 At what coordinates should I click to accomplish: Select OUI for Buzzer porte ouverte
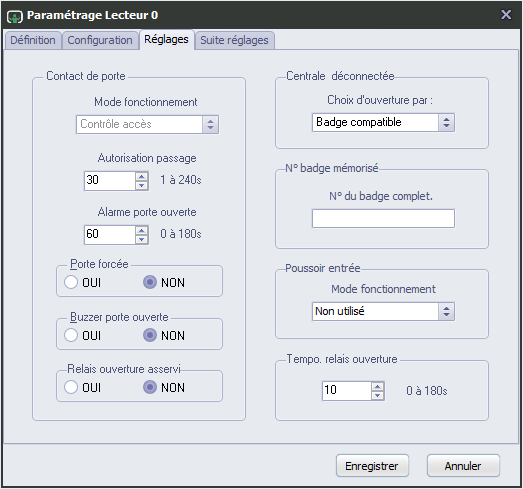[x=71, y=335]
